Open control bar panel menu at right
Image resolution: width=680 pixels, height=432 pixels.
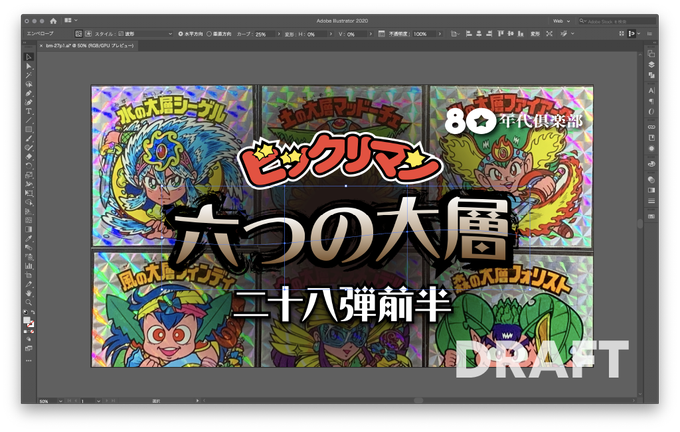[650, 33]
